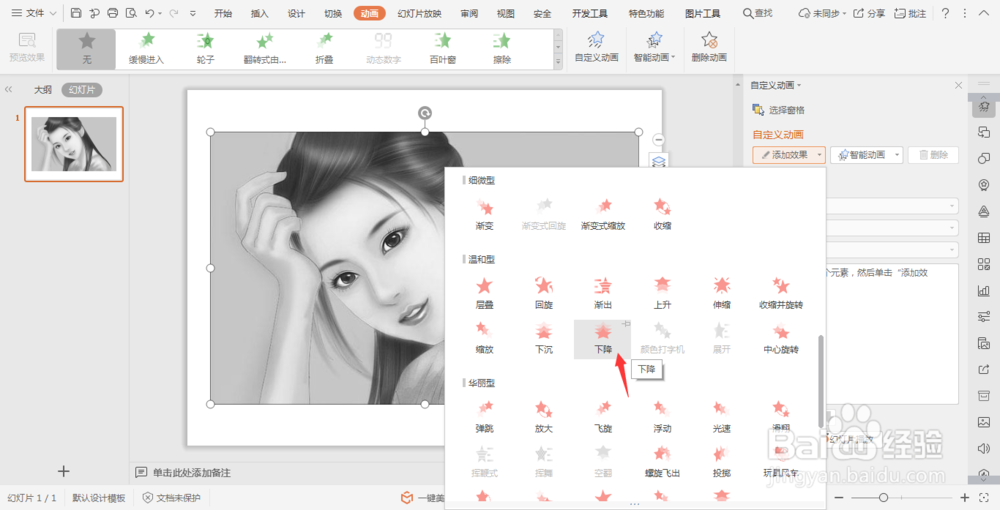Choose the 渐变式缩放 animation effect
This screenshot has height=510, width=1000.
point(603,214)
